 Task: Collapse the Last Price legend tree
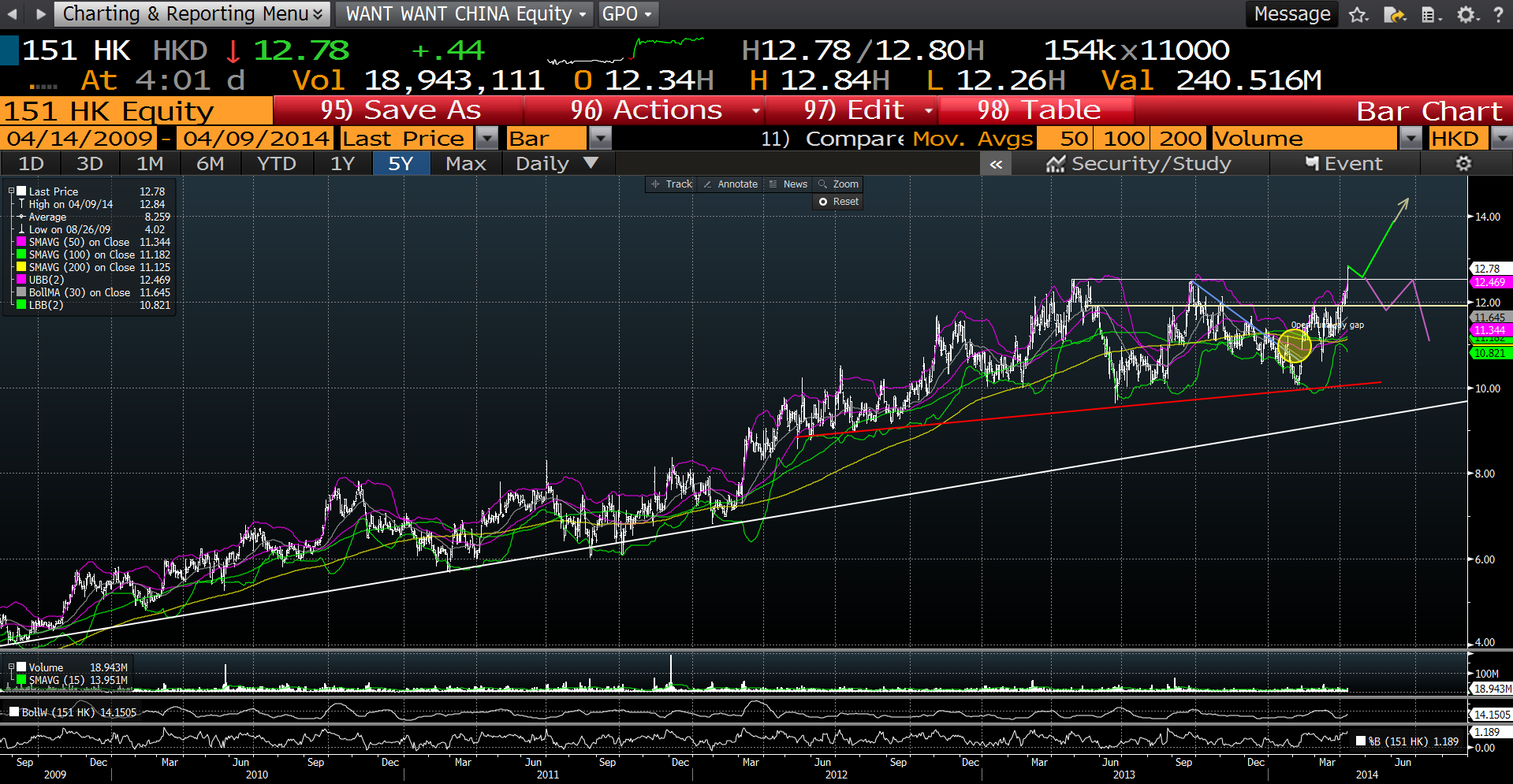pyautogui.click(x=11, y=191)
